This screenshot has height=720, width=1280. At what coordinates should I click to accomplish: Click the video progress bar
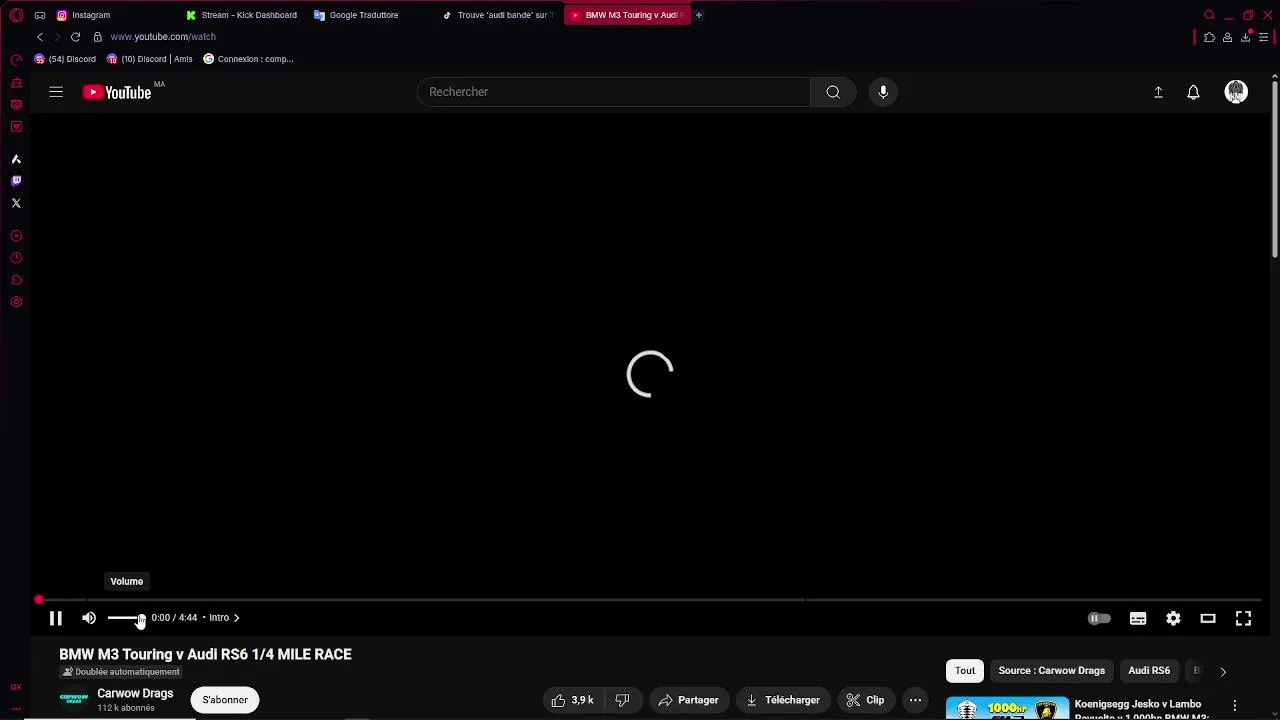(x=650, y=600)
